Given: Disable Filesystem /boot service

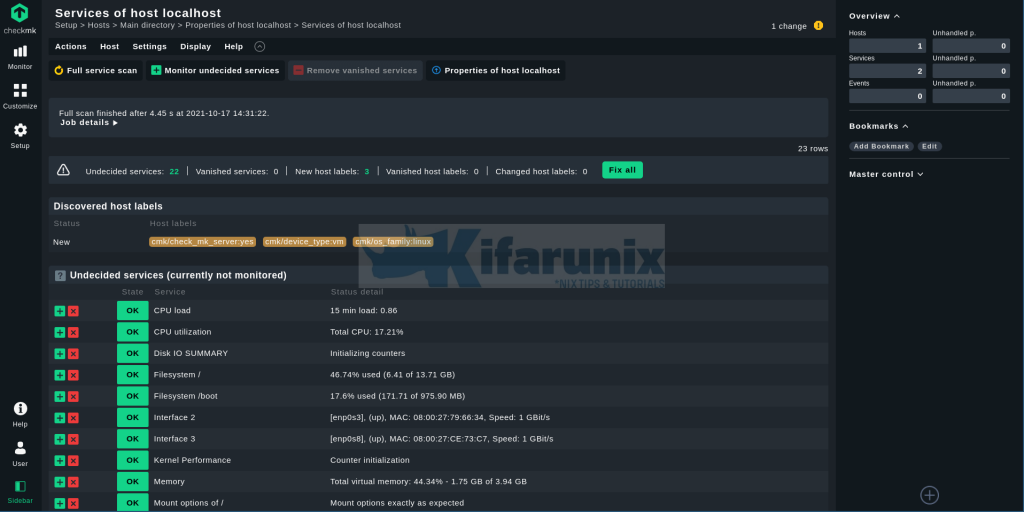Looking at the screenshot, I should click(x=73, y=396).
